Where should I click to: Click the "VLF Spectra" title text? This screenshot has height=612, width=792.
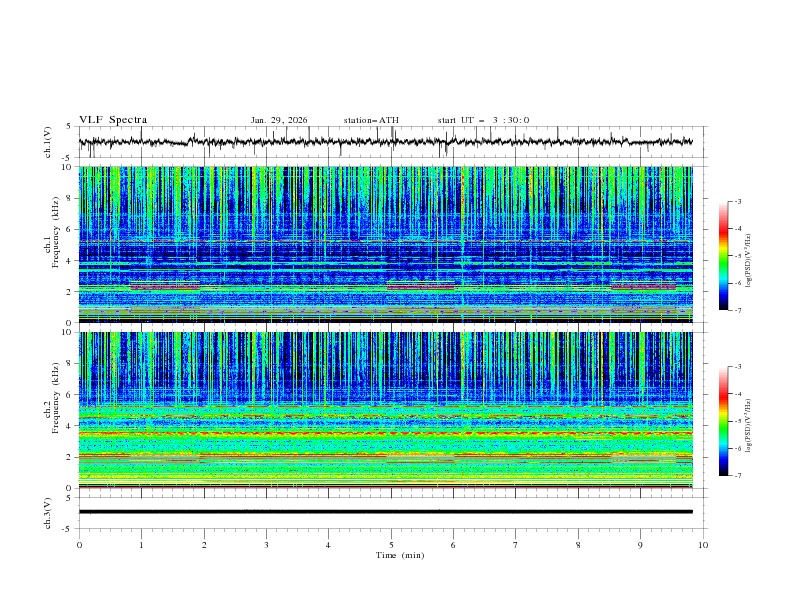[x=113, y=120]
